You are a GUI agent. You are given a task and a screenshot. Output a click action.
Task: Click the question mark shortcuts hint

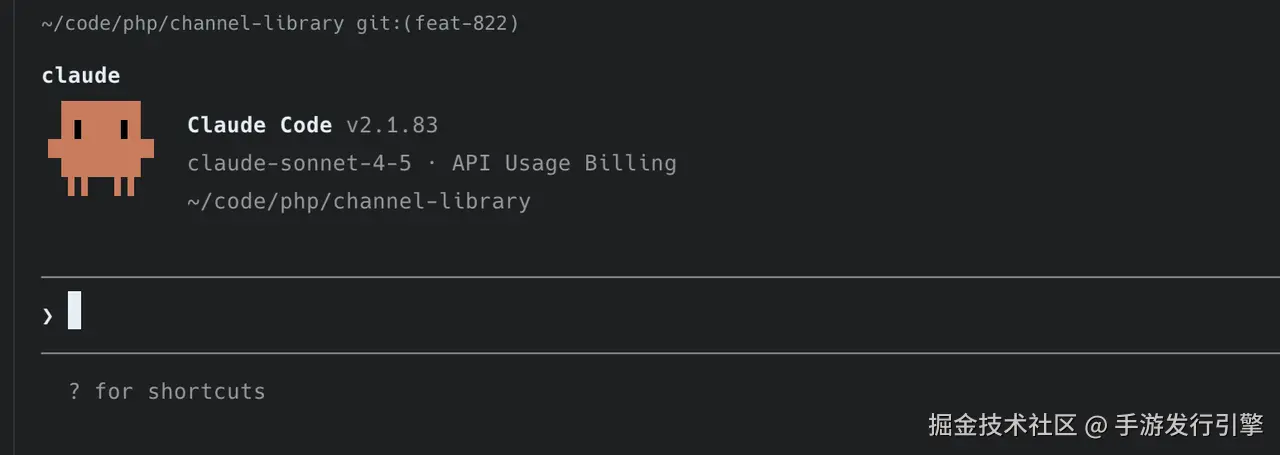coord(74,391)
